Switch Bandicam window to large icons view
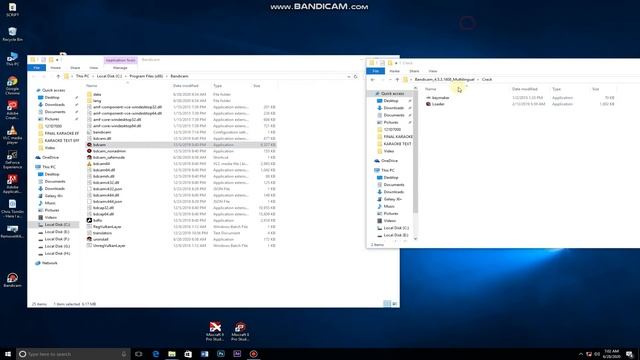Image resolution: width=640 pixels, height=360 pixels. 395,304
